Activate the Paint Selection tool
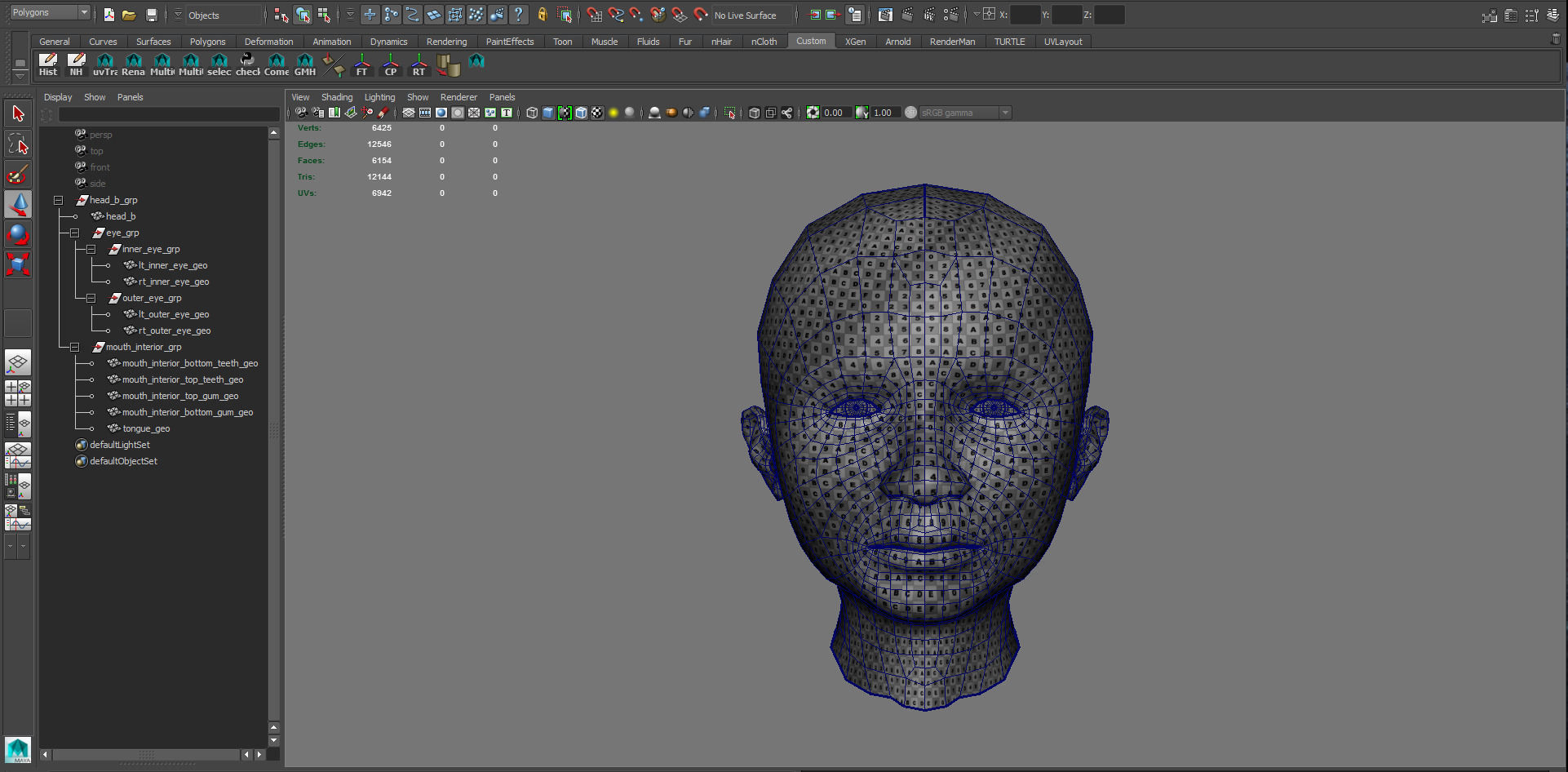Viewport: 1568px width, 772px height. point(18,175)
